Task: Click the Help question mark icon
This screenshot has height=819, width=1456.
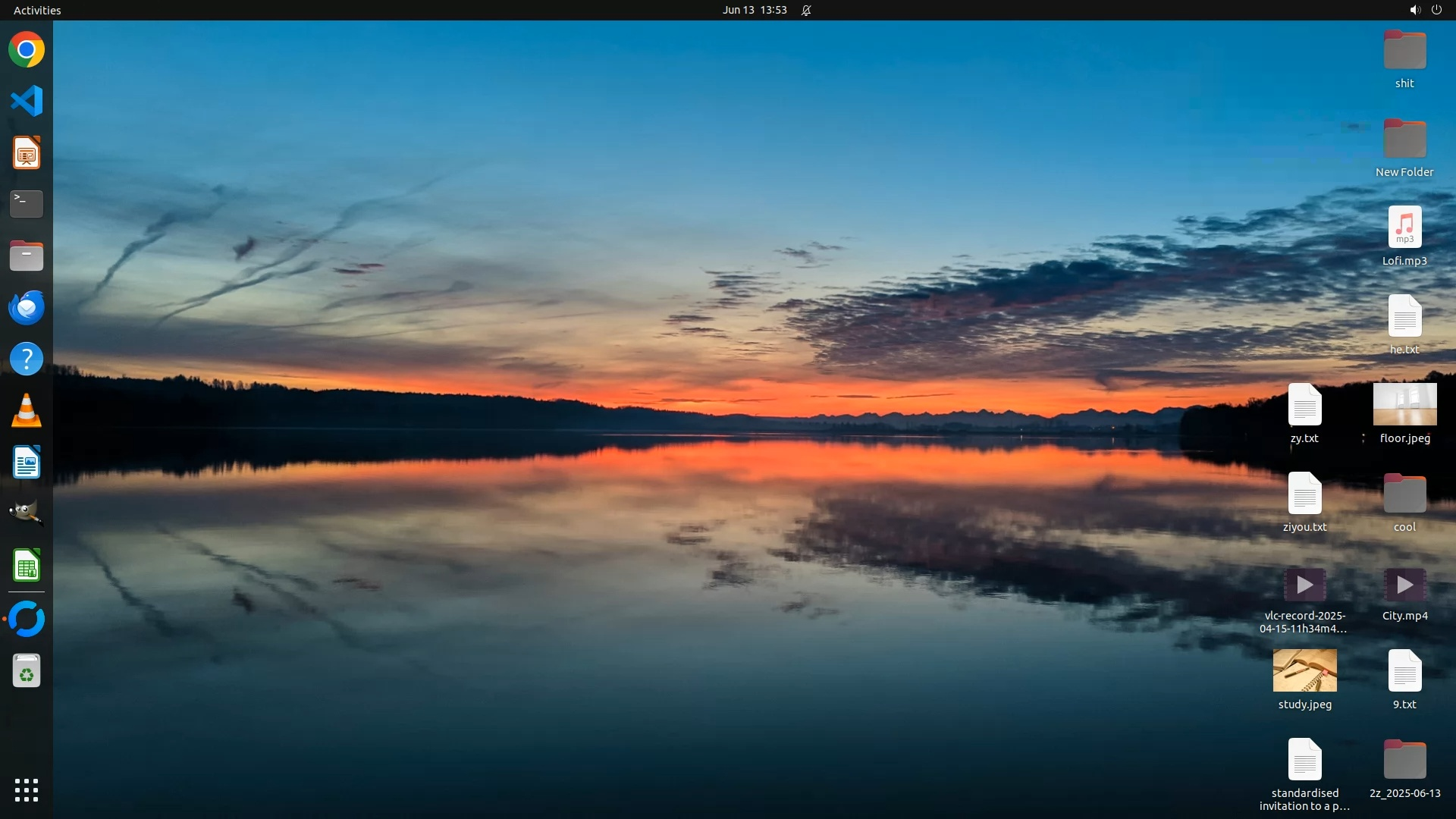Action: pos(27,359)
